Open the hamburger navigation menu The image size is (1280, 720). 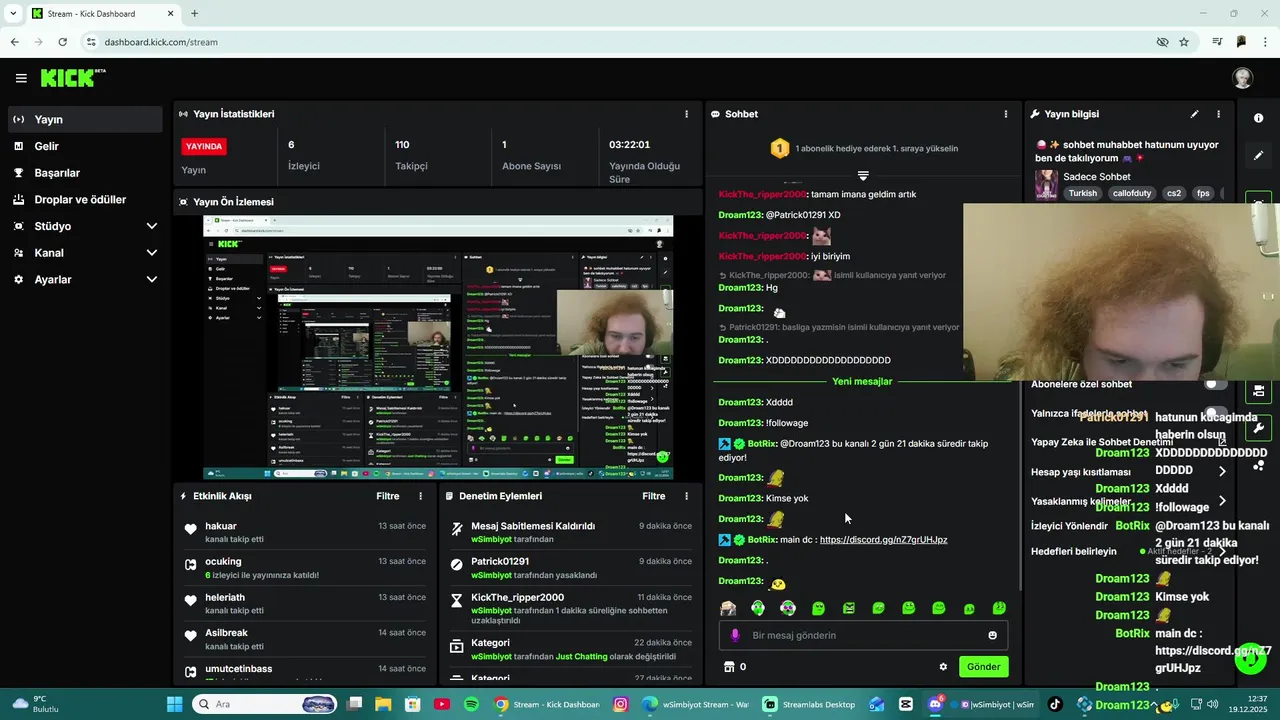tap(21, 78)
